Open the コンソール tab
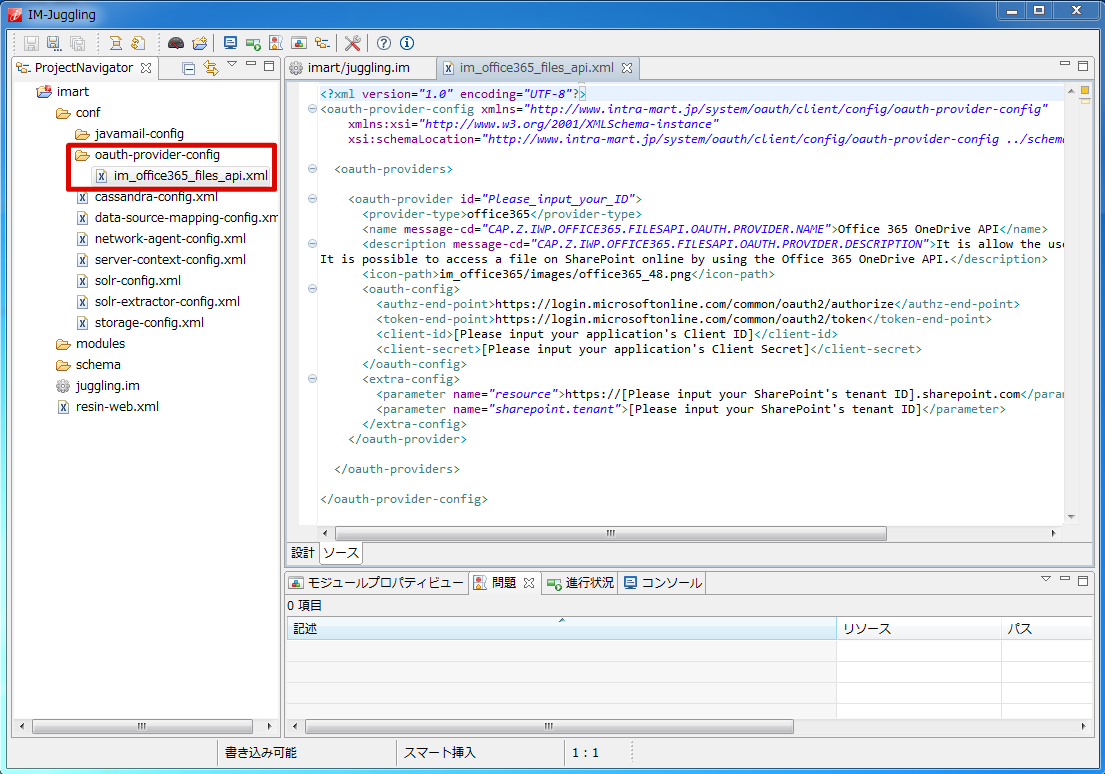 tap(662, 583)
